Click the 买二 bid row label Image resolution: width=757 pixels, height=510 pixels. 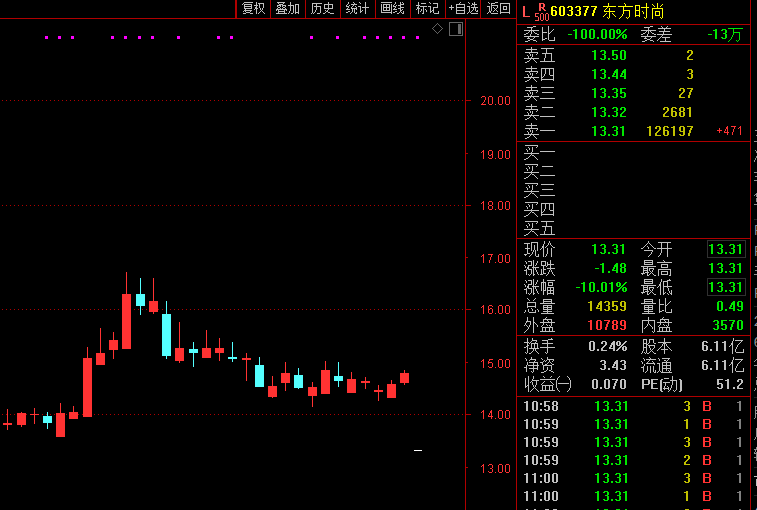click(x=540, y=171)
